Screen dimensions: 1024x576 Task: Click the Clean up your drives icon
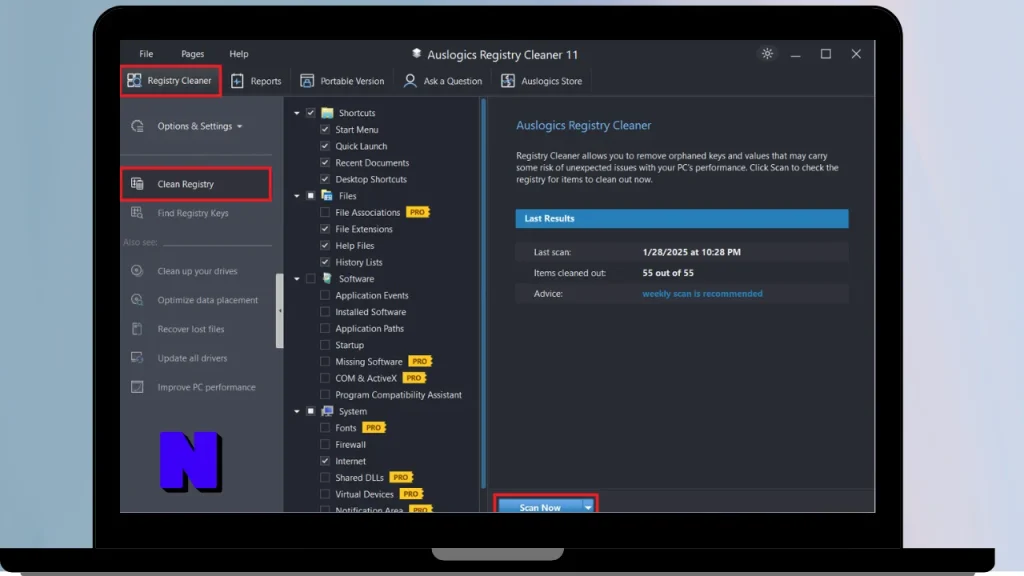pos(137,271)
